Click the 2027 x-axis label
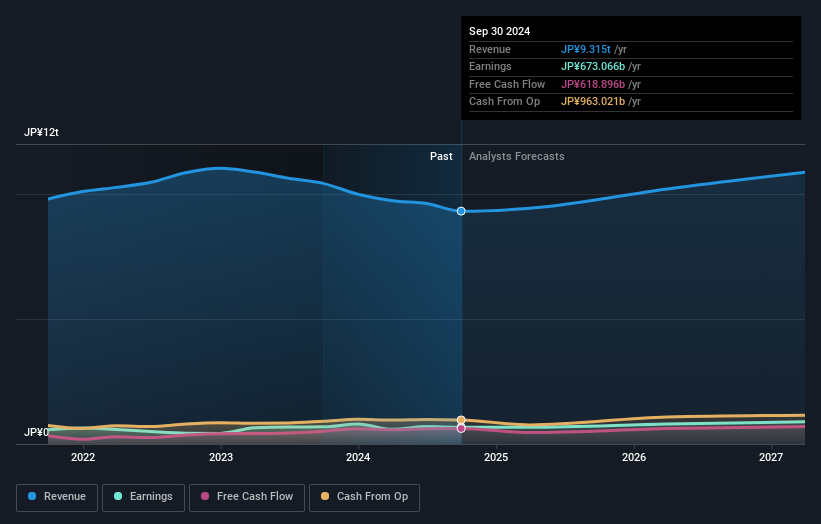The image size is (821, 524). (771, 458)
